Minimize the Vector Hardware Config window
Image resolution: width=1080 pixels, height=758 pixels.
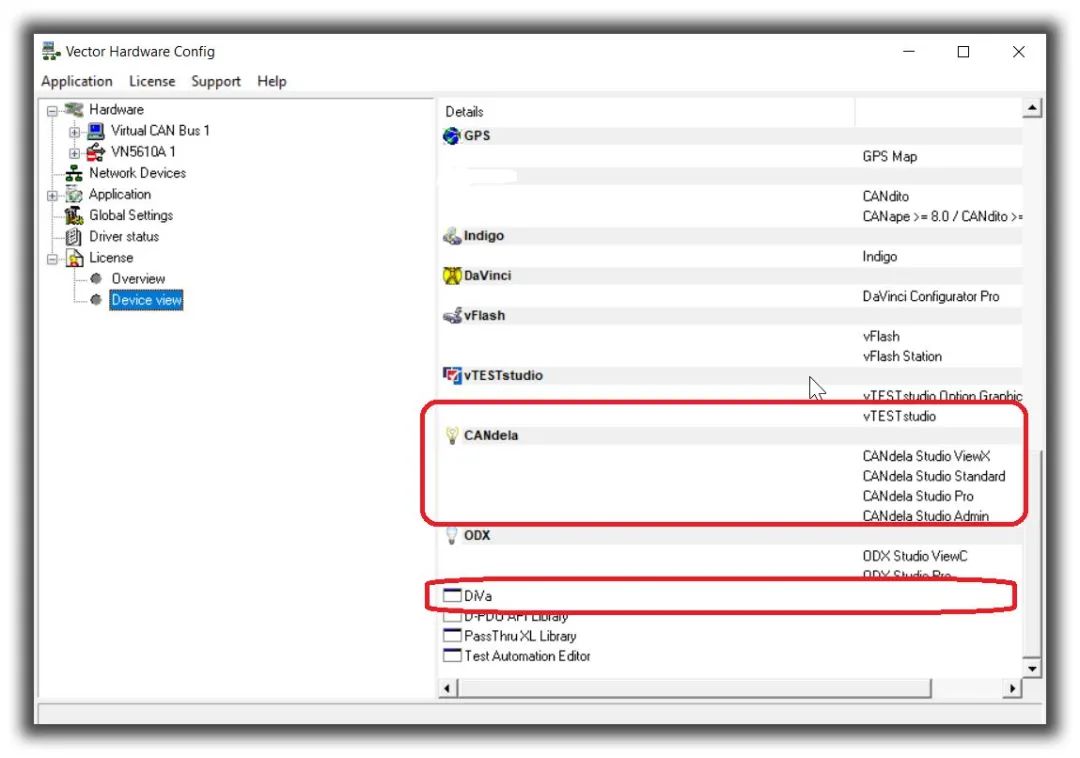908,52
